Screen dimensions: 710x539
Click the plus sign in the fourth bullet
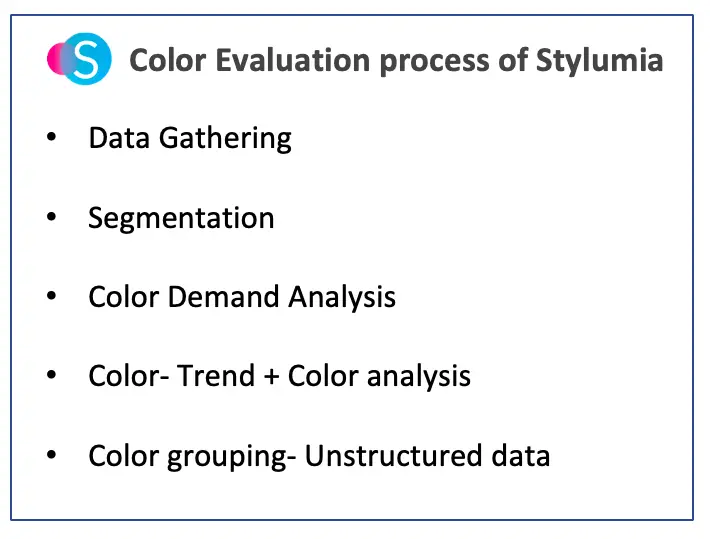coord(271,377)
